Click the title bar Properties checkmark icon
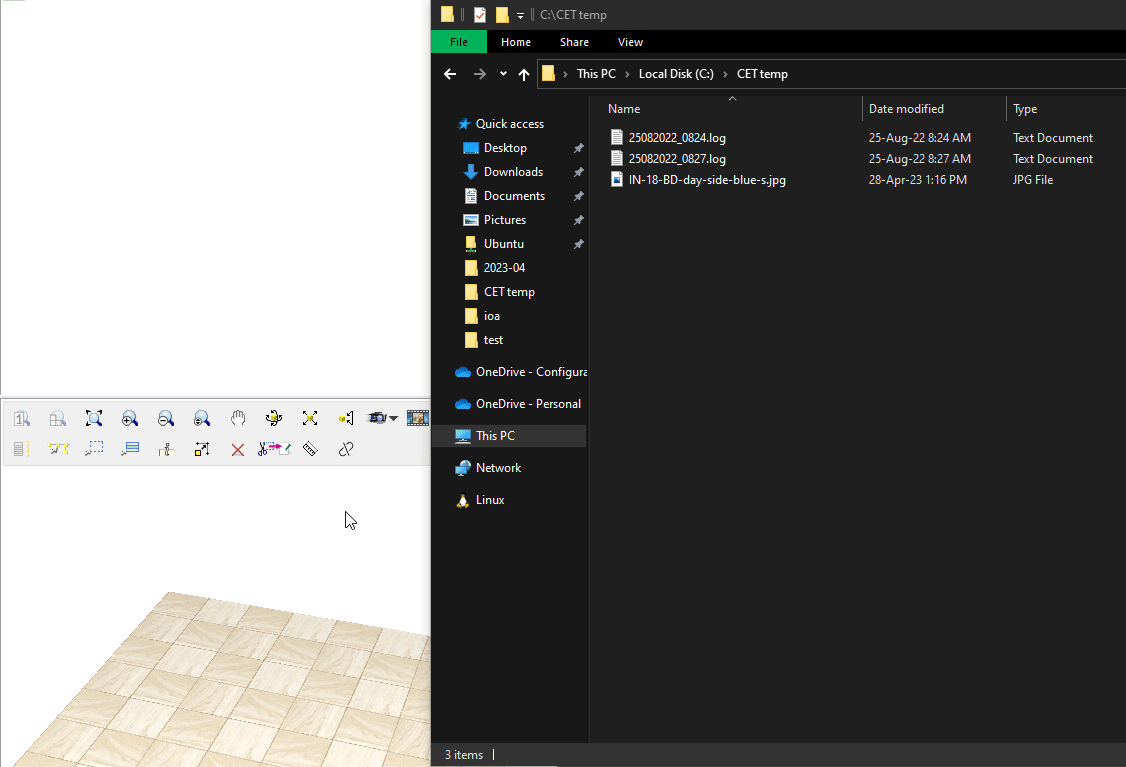Screen dimensions: 1126x767 (x=480, y=14)
